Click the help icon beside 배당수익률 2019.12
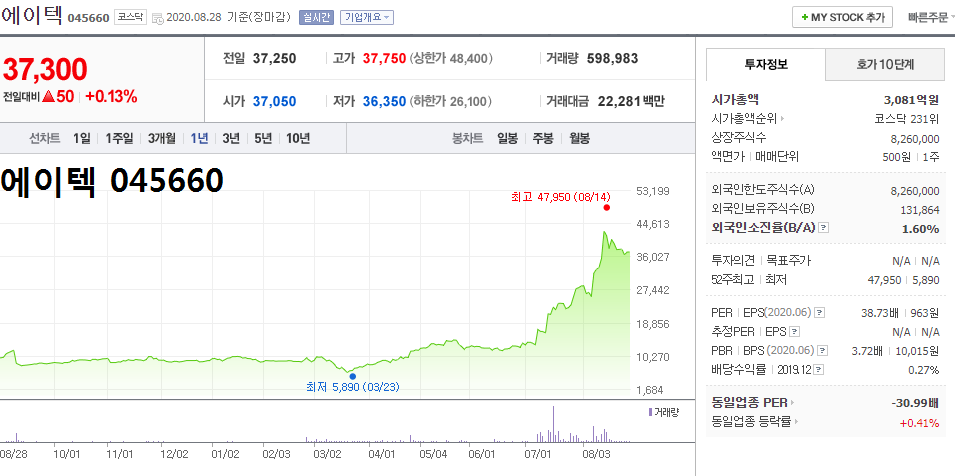Image resolution: width=955 pixels, height=476 pixels. (x=819, y=369)
